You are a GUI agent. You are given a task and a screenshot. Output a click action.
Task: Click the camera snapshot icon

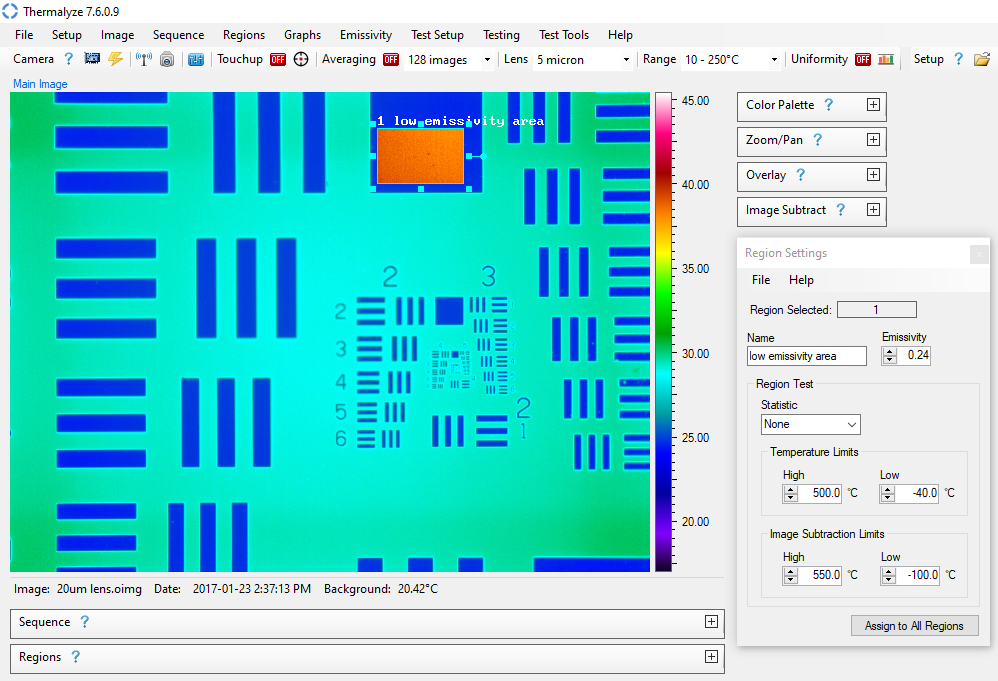(167, 59)
